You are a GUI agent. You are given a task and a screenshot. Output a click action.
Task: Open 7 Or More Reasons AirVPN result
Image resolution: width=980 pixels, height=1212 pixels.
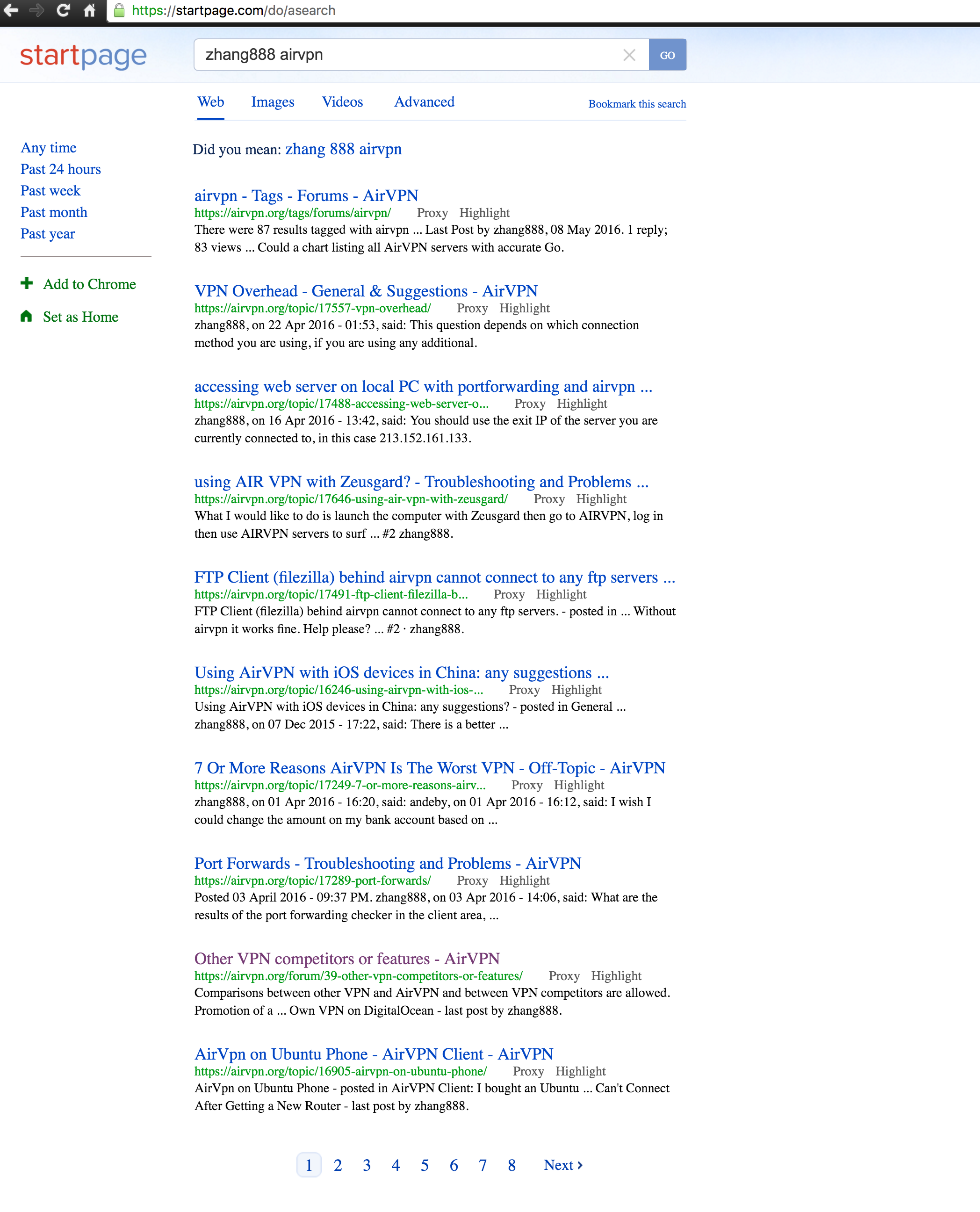[x=430, y=768]
